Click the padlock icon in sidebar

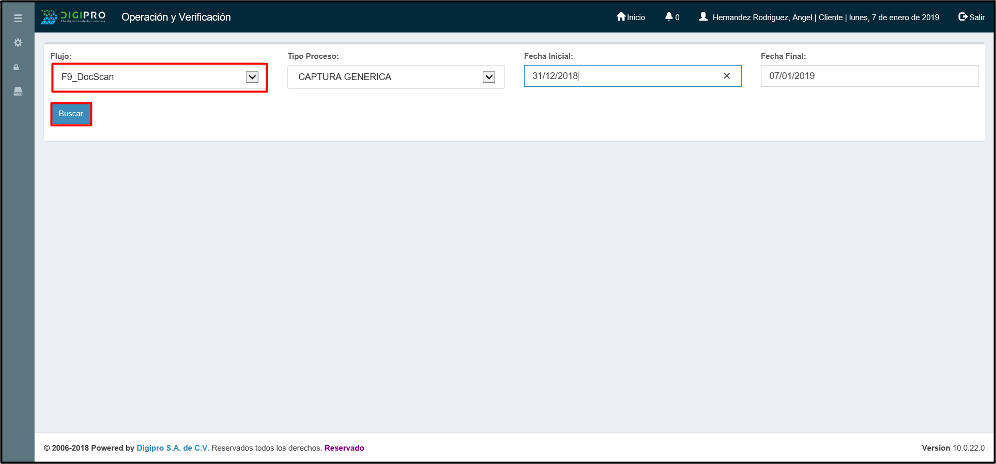17,67
